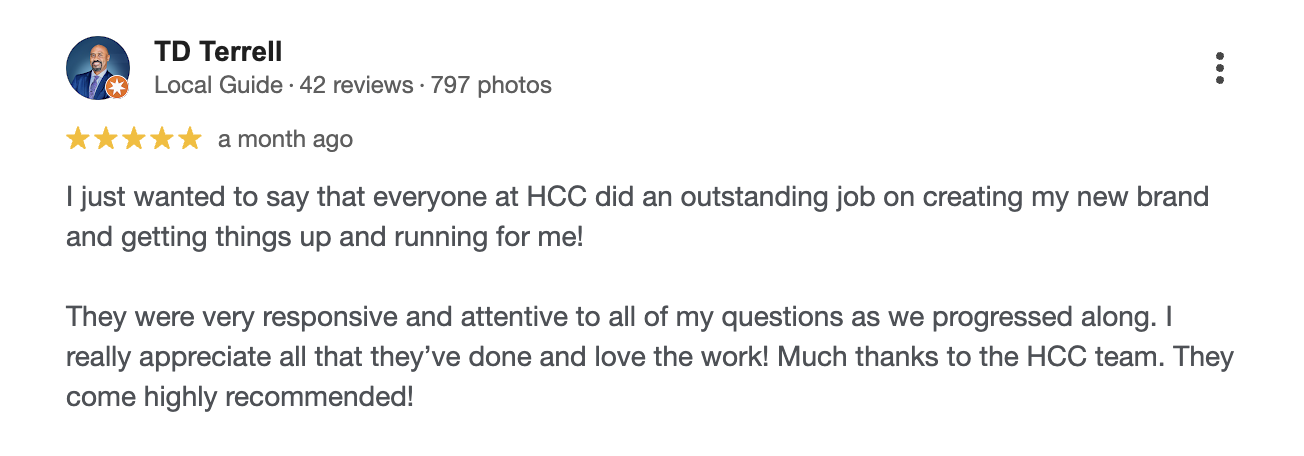Open the three-dot more options menu

coord(1219,67)
